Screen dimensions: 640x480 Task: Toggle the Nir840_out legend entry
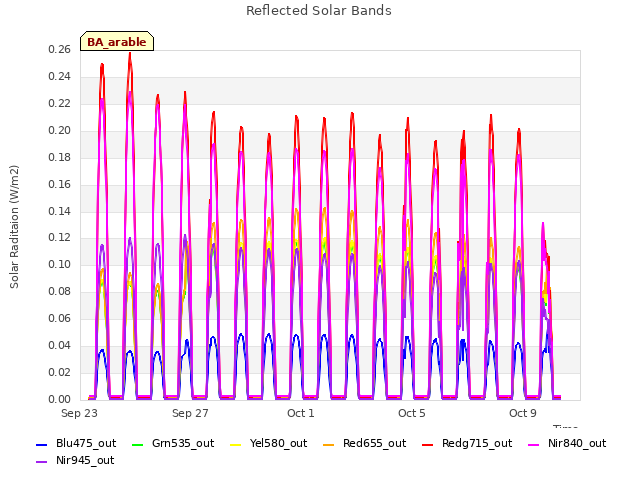[x=567, y=444]
